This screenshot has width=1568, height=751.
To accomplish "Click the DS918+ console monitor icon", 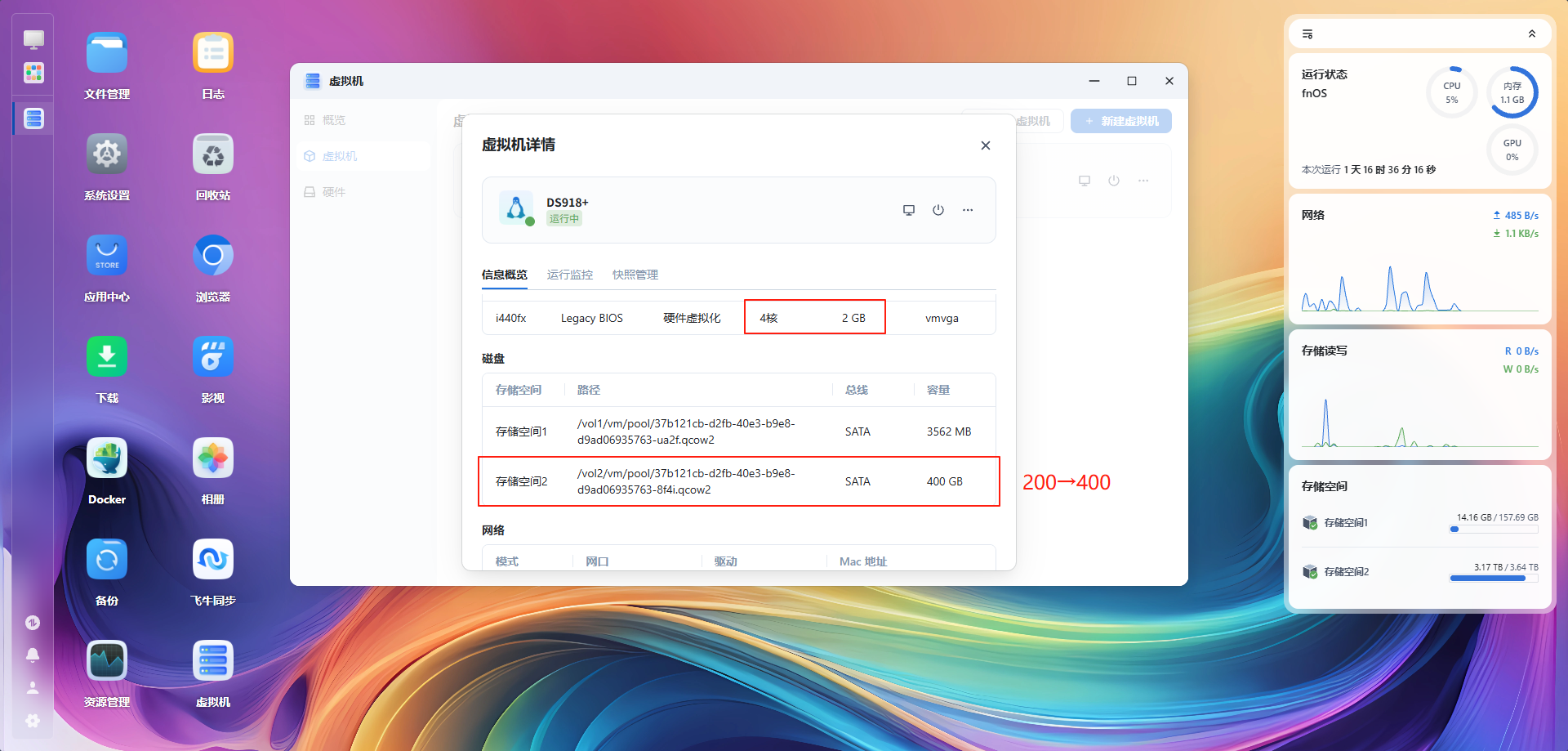I will 908,210.
